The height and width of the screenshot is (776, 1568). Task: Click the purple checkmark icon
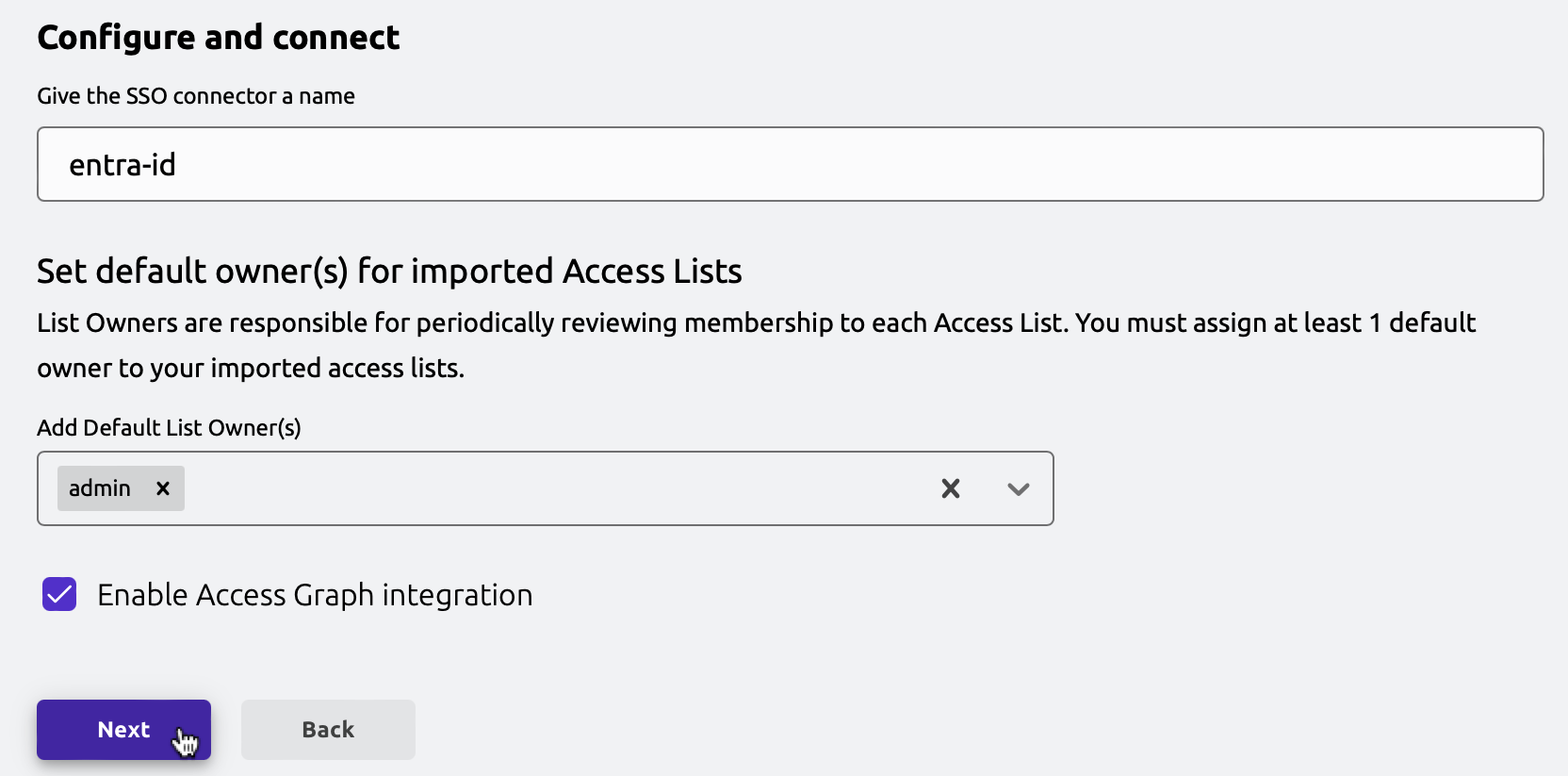pos(59,595)
